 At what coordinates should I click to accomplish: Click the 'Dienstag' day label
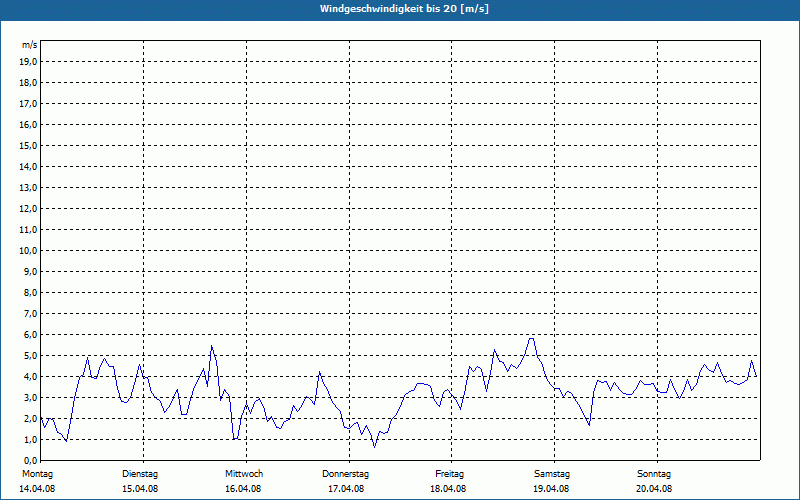point(140,474)
